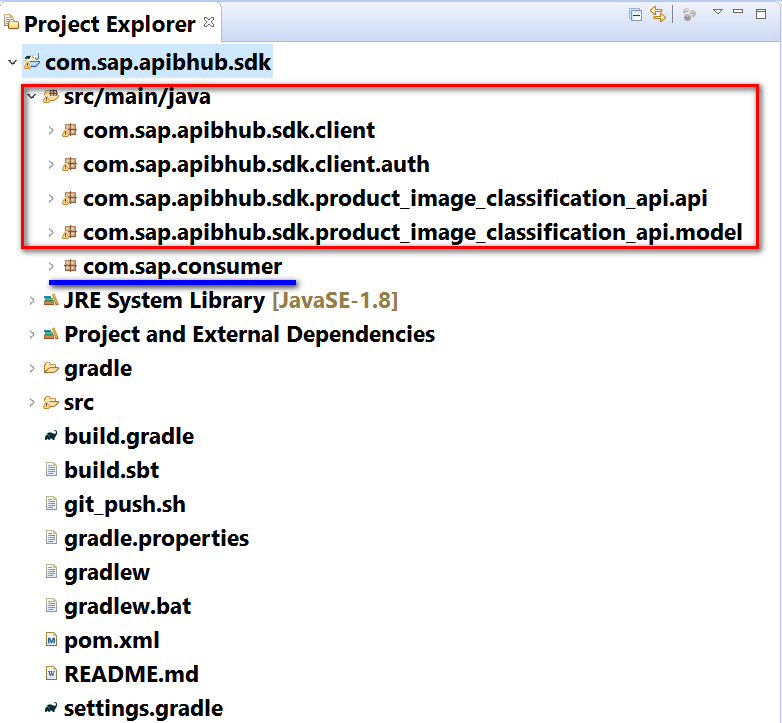Select product_image_classification_api.model package label
782x723 pixels.
[x=412, y=233]
